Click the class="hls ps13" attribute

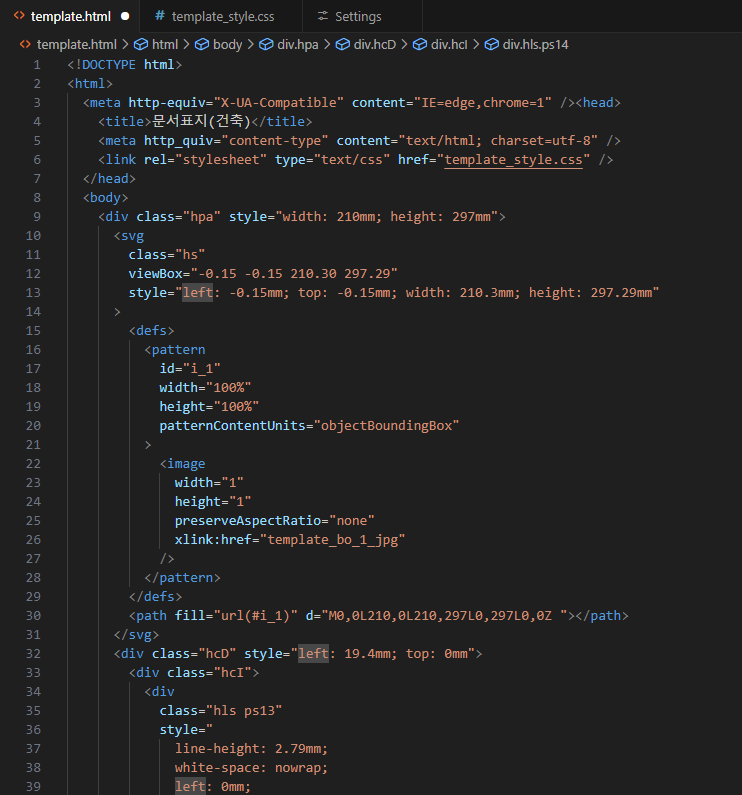pos(221,711)
